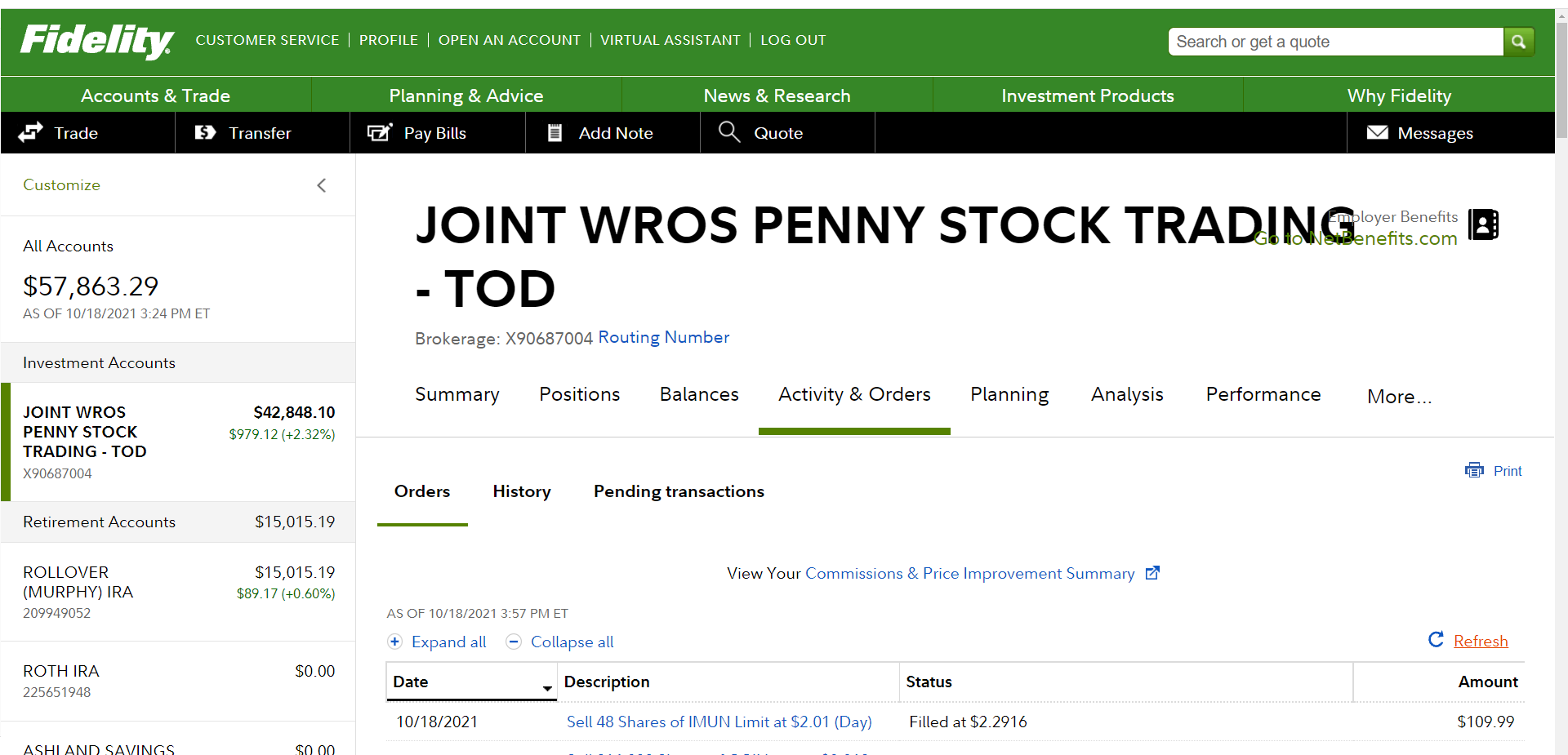The height and width of the screenshot is (755, 1568).
Task: Click the Virtual Assistant link
Action: coord(670,40)
